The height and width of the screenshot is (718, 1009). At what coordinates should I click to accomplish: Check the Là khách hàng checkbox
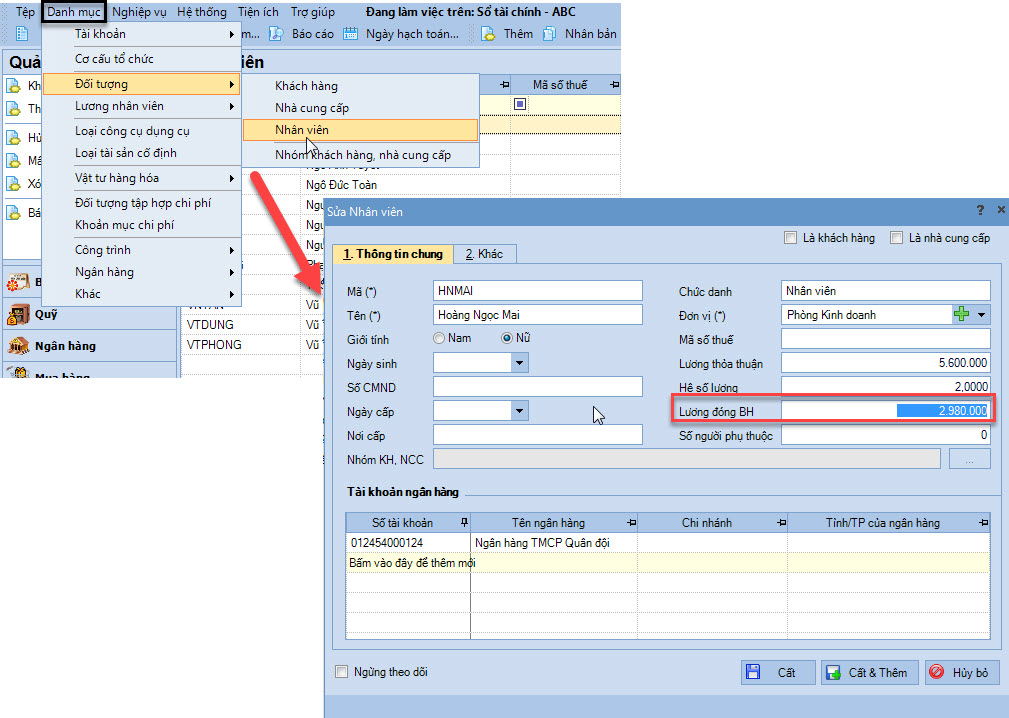coord(790,238)
